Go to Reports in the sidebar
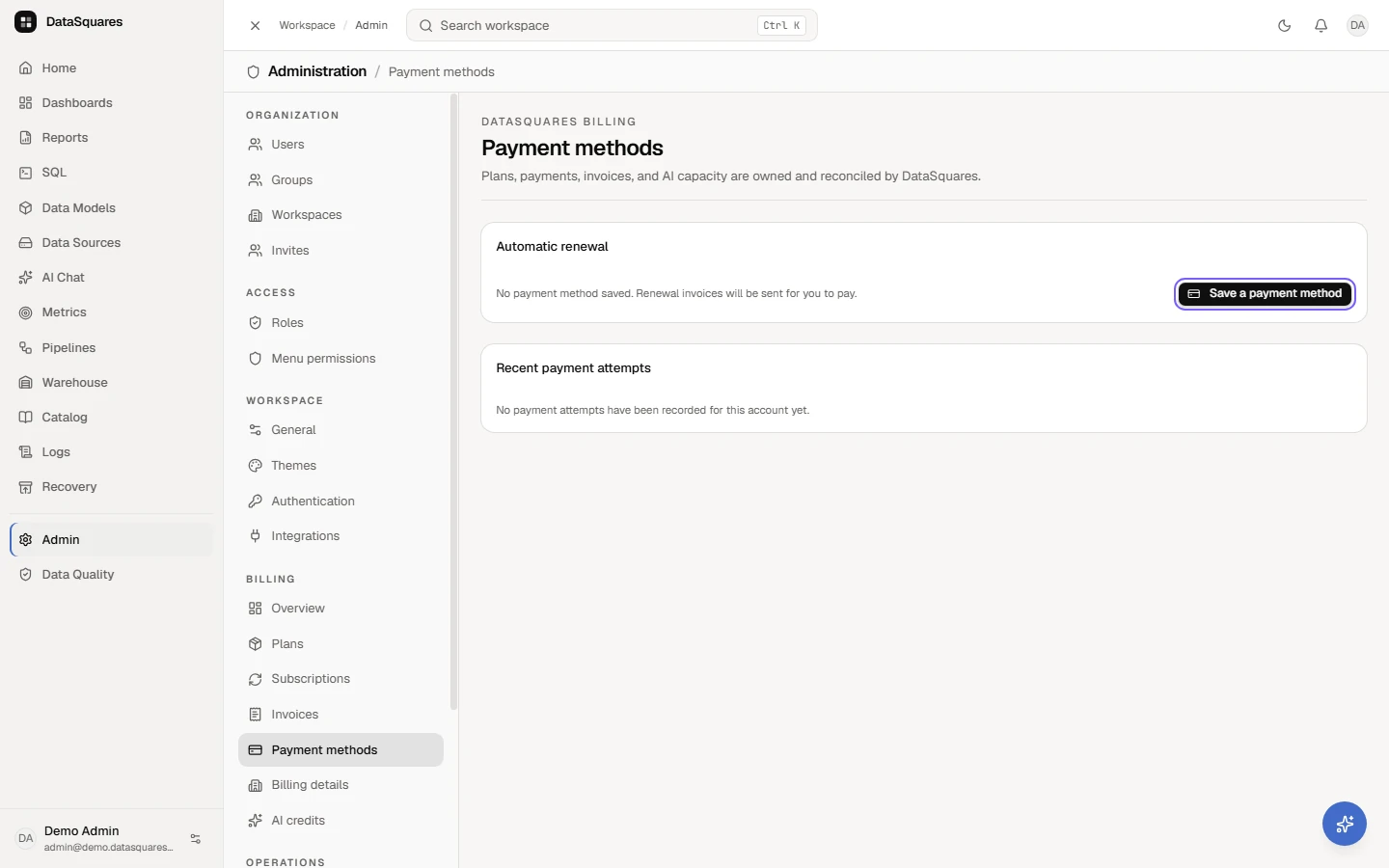The height and width of the screenshot is (868, 1389). pos(111,138)
